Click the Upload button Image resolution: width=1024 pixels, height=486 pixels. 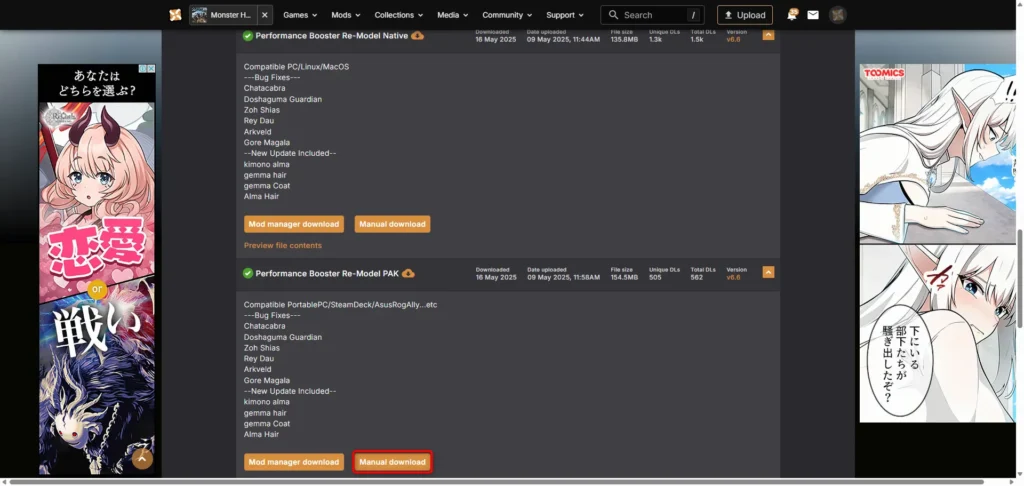(744, 15)
